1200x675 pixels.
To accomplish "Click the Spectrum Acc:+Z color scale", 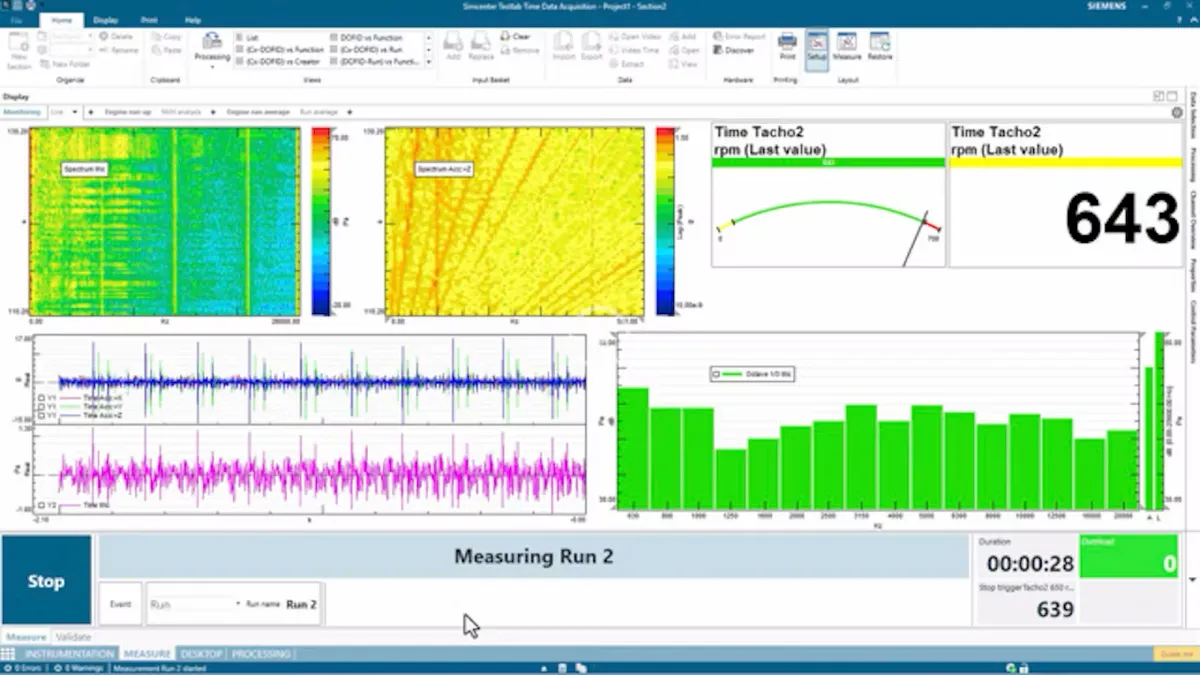I will pyautogui.click(x=664, y=221).
